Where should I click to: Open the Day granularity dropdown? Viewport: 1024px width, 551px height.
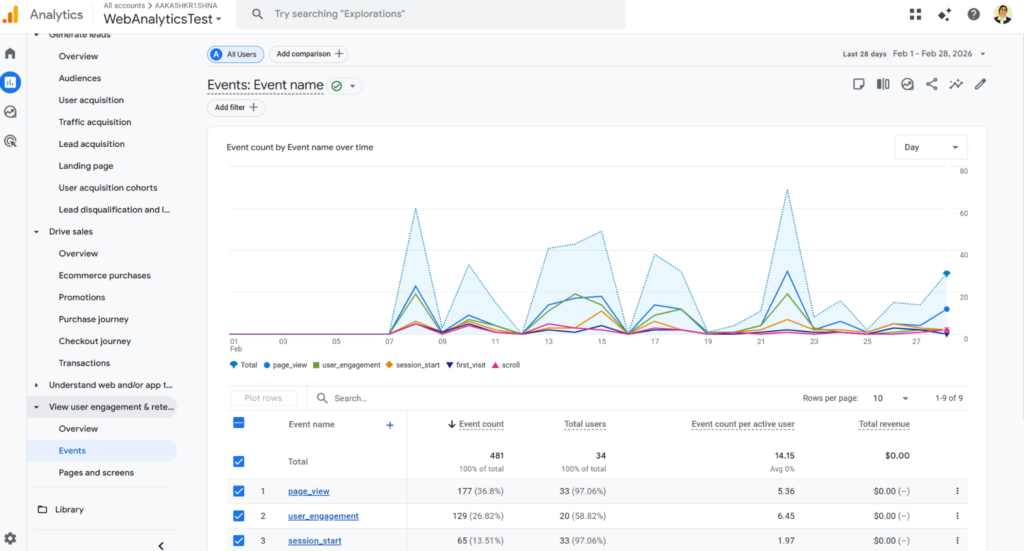pyautogui.click(x=931, y=147)
